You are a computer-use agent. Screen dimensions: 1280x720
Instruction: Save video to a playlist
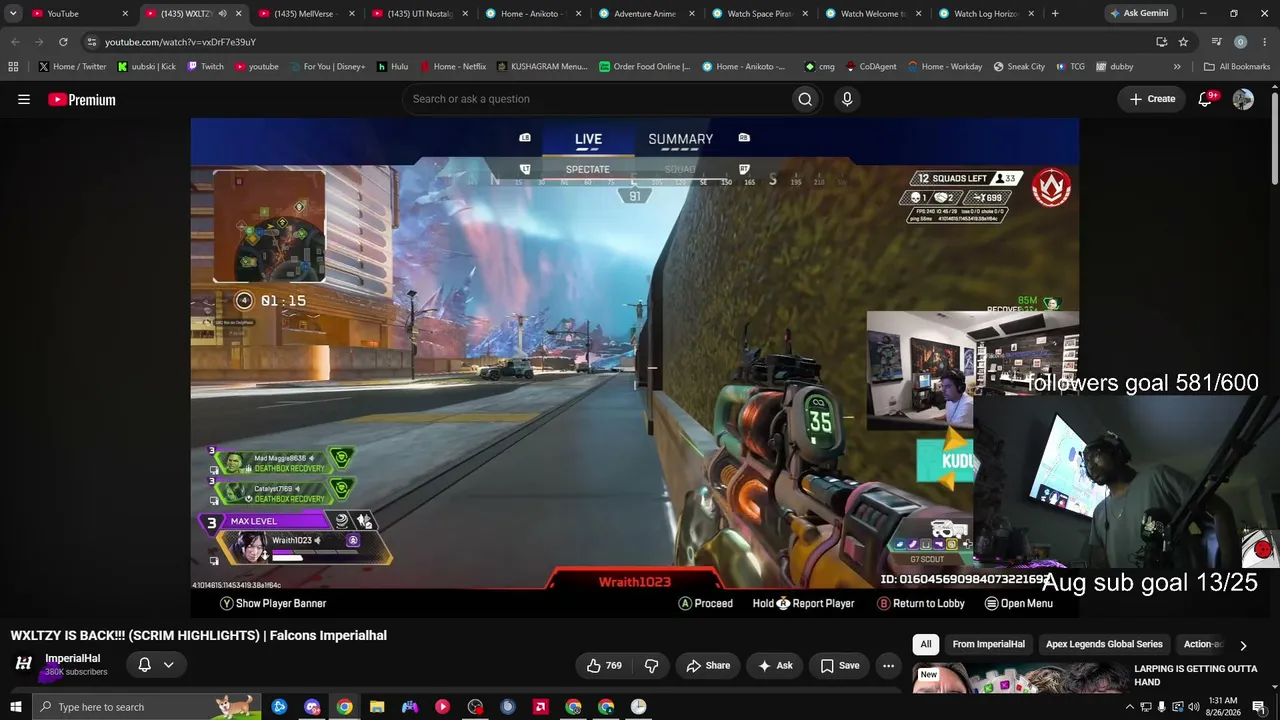click(840, 666)
